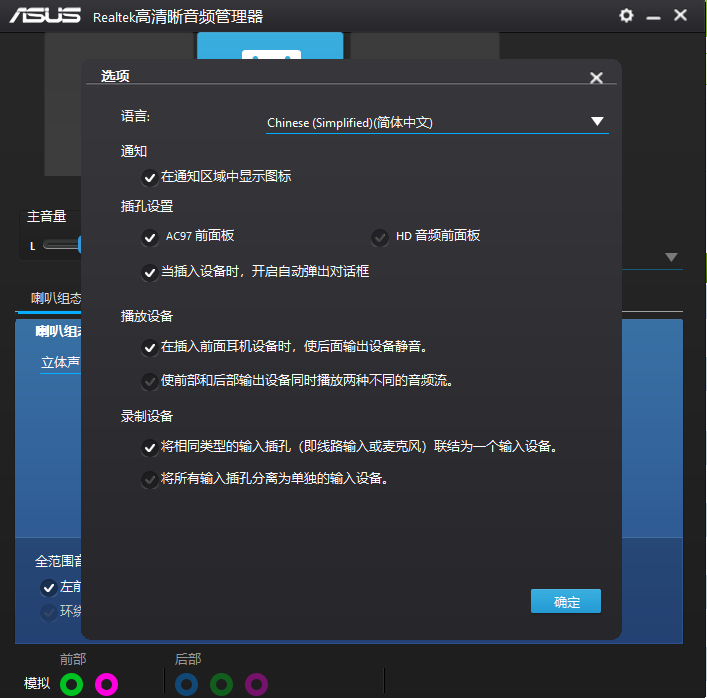Close the Realtek audio manager window
Image resolution: width=707 pixels, height=698 pixels.
(680, 15)
